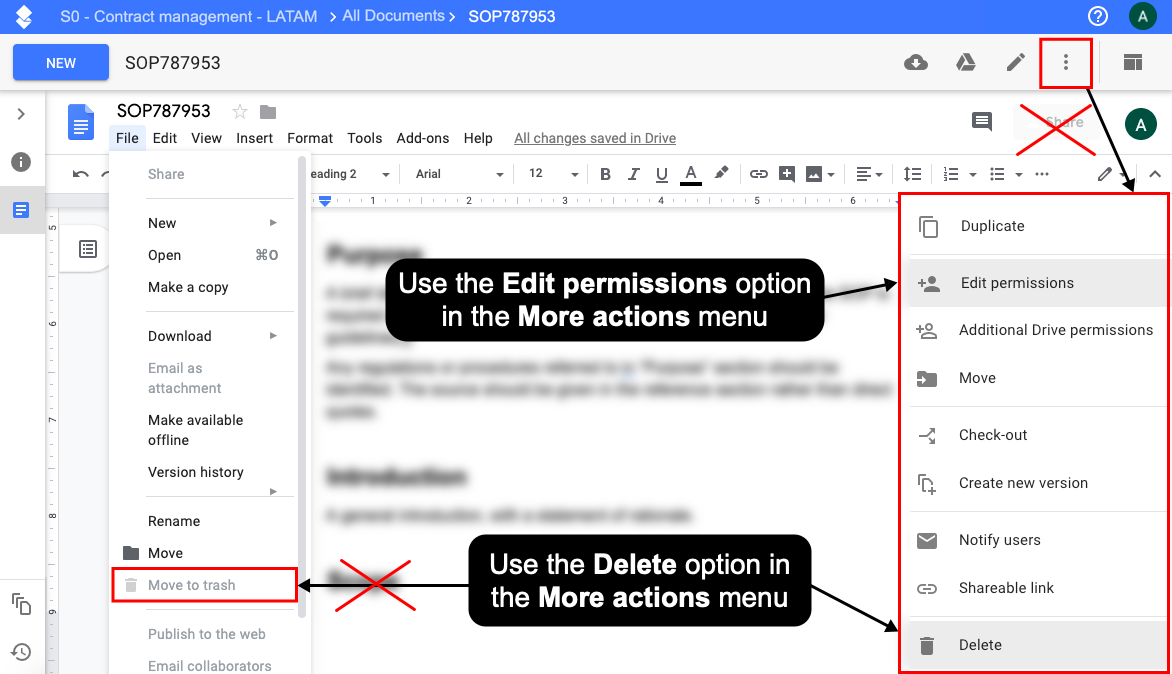The width and height of the screenshot is (1172, 674).
Task: Open the Google Drive icon
Action: click(x=965, y=63)
